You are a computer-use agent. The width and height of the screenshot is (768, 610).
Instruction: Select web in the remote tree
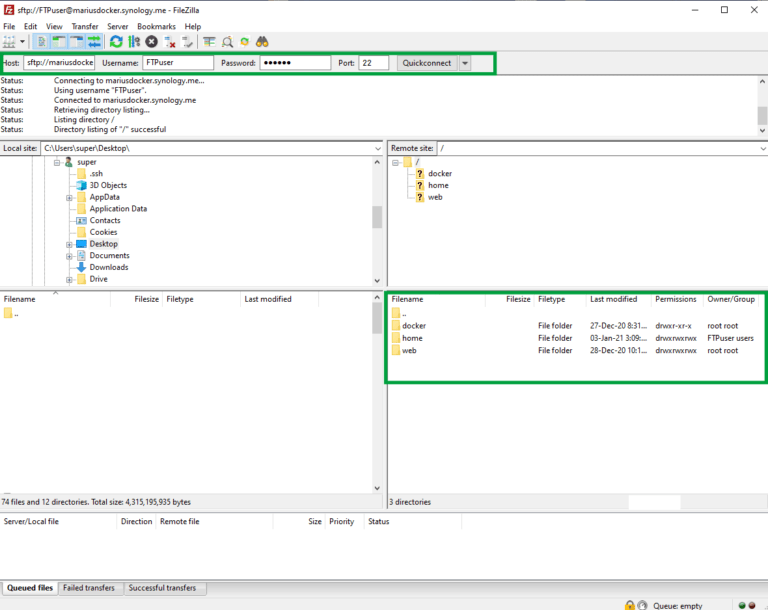pyautogui.click(x=435, y=197)
